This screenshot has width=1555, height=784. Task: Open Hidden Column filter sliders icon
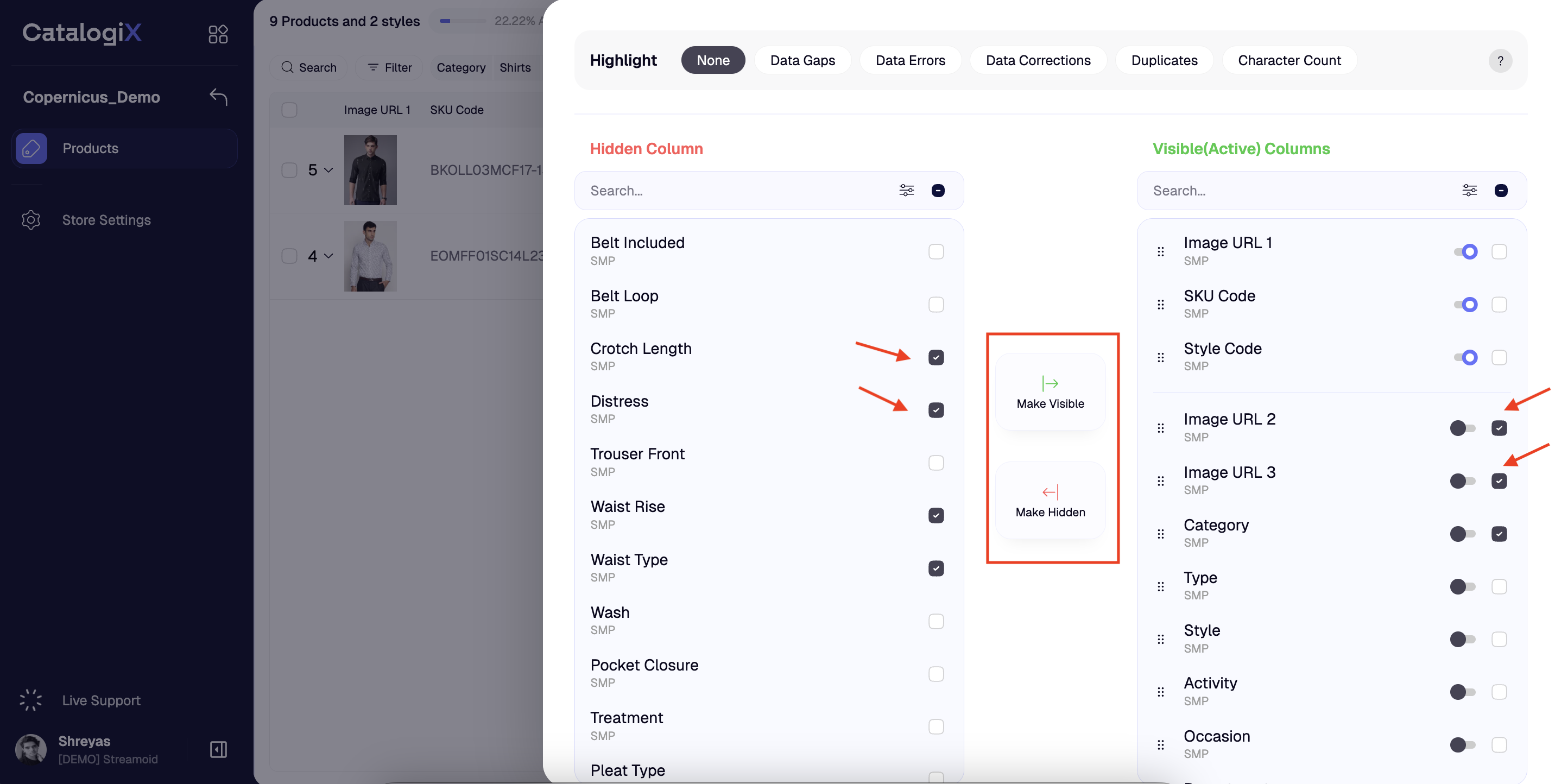tap(906, 191)
